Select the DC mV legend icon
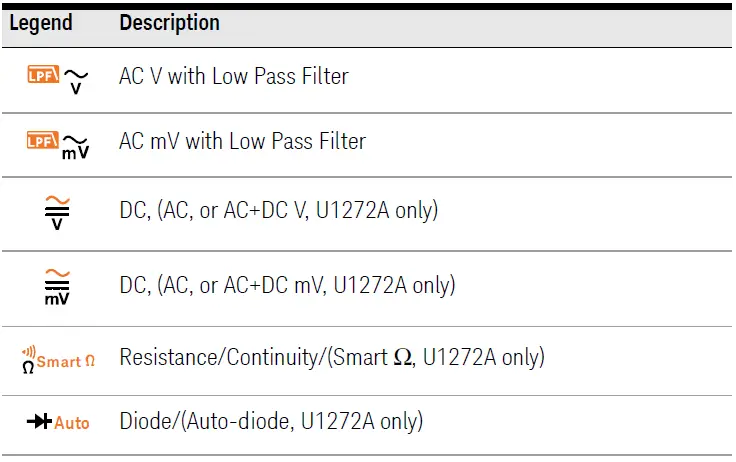736x462 pixels. click(59, 285)
